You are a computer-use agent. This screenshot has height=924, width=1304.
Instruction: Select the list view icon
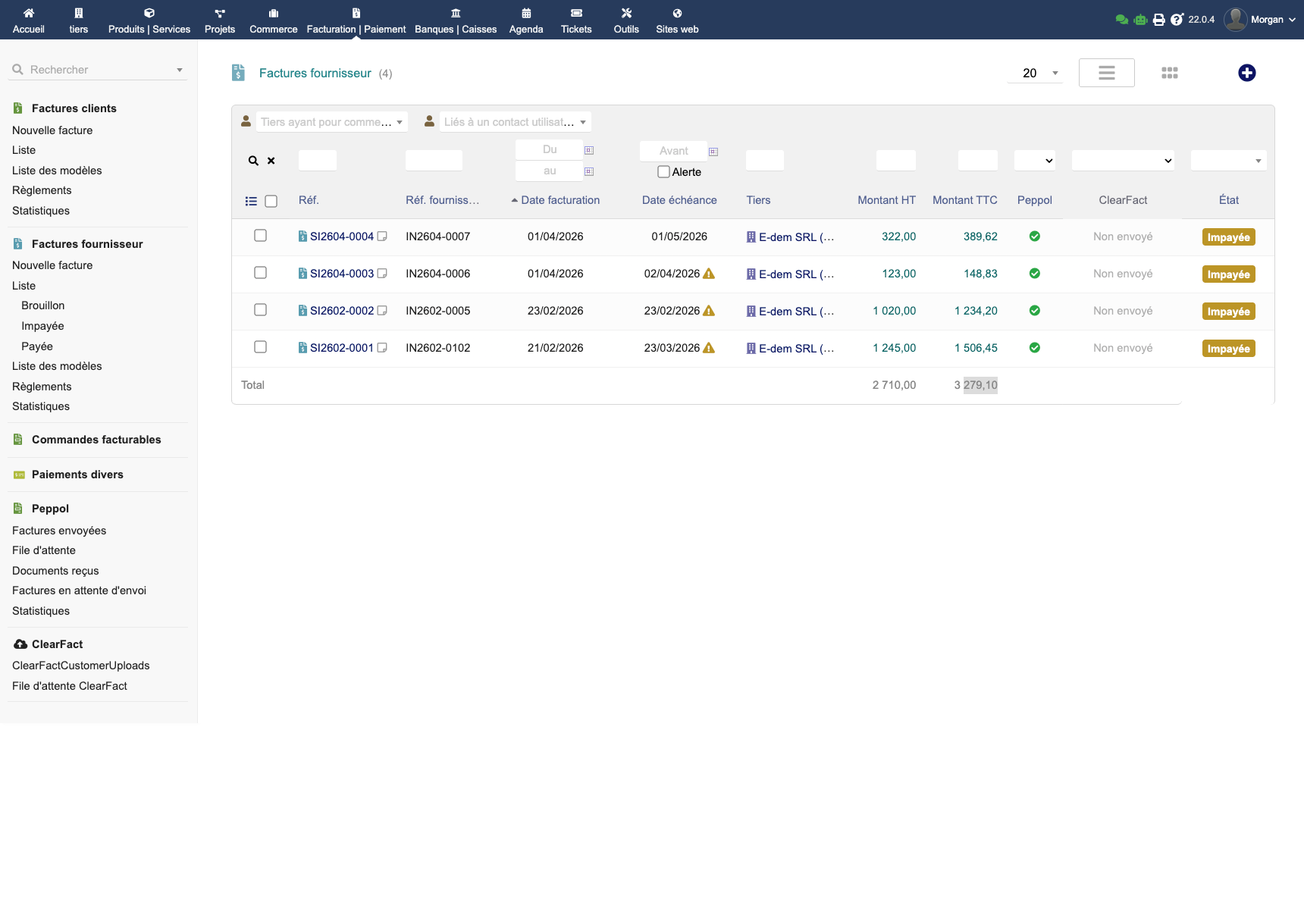click(1106, 73)
